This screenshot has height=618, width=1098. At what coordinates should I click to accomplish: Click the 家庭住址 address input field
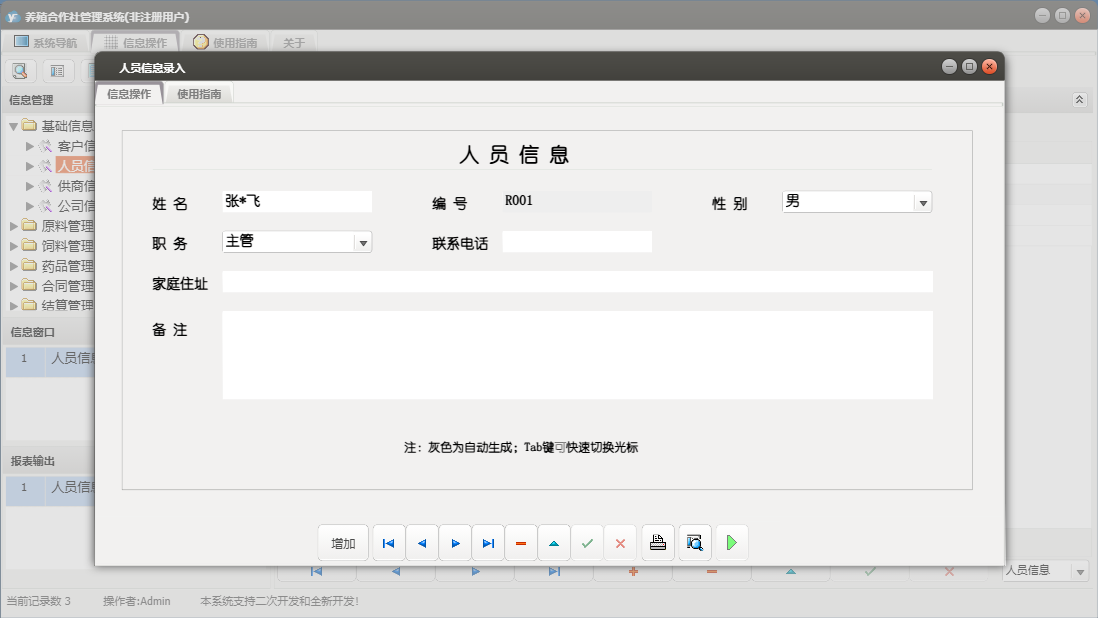coord(578,282)
